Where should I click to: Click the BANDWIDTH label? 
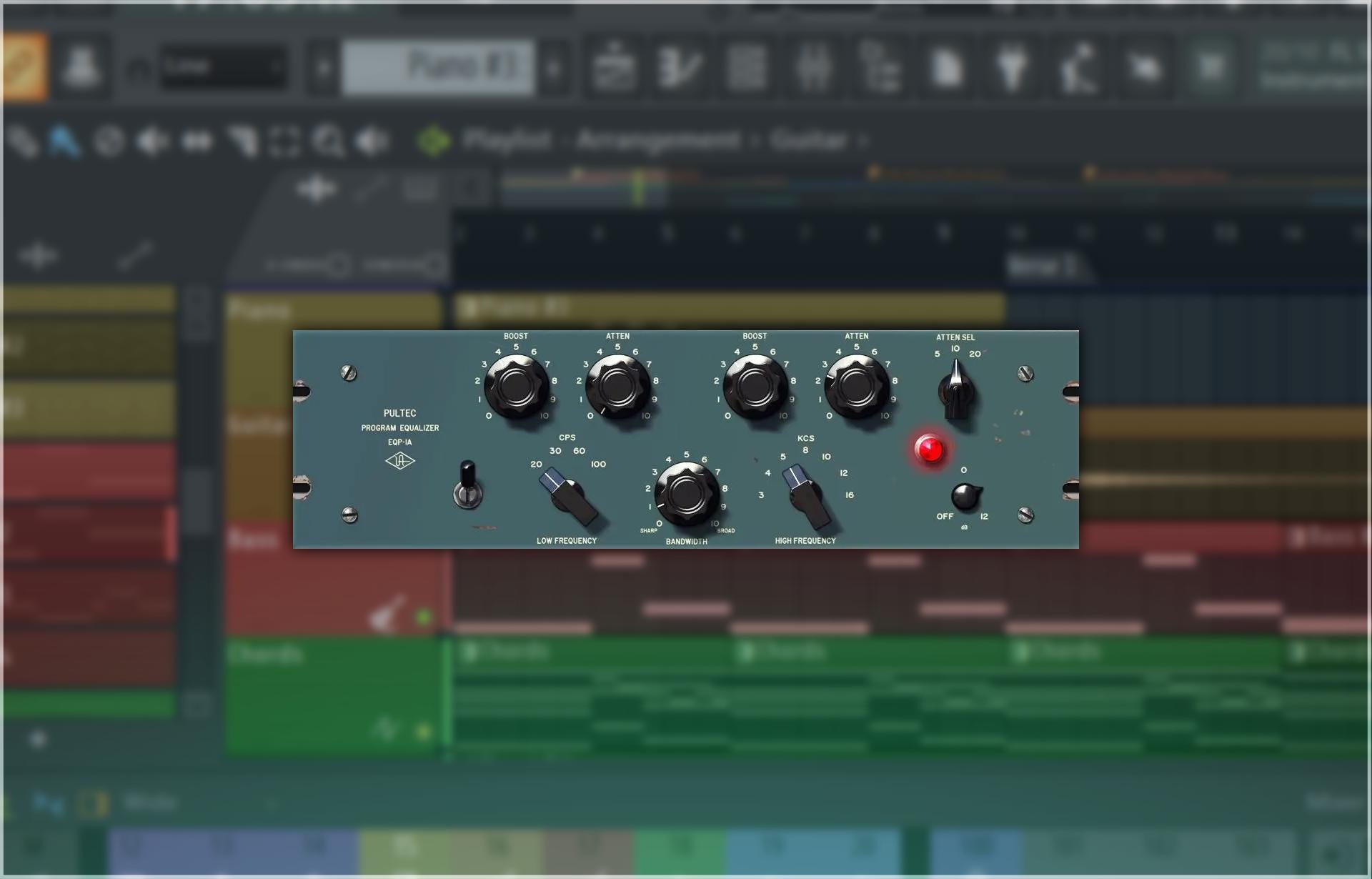(687, 542)
